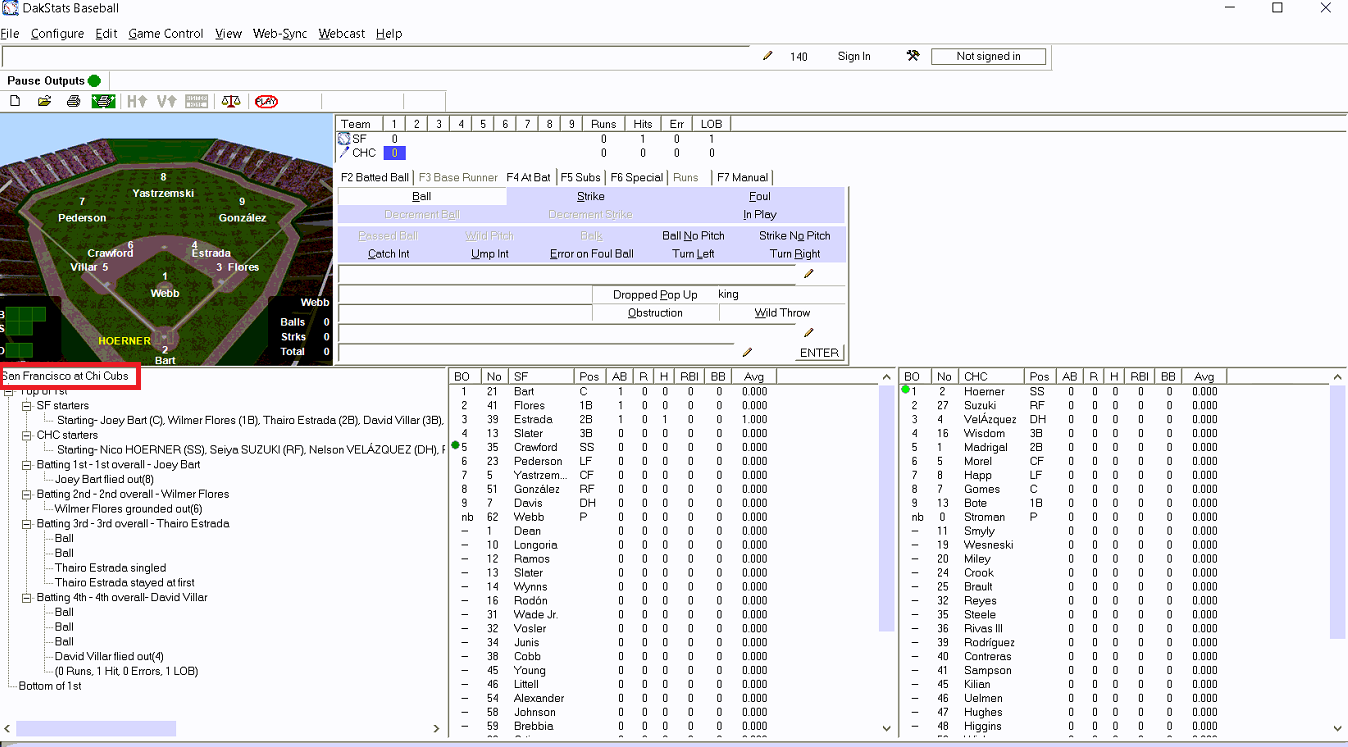This screenshot has width=1348, height=747.
Task: Click the new game file icon
Action: [x=15, y=101]
